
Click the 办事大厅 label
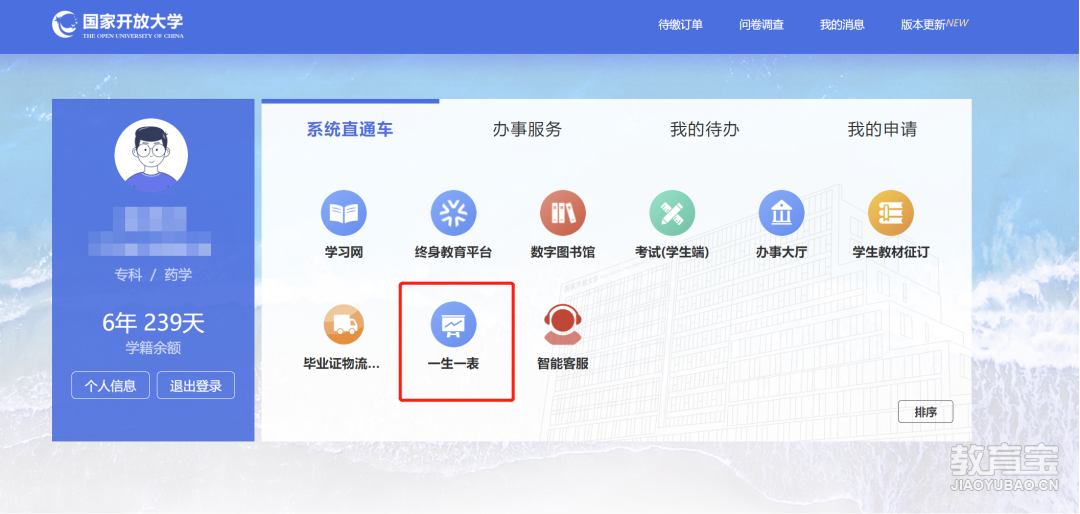pos(781,253)
